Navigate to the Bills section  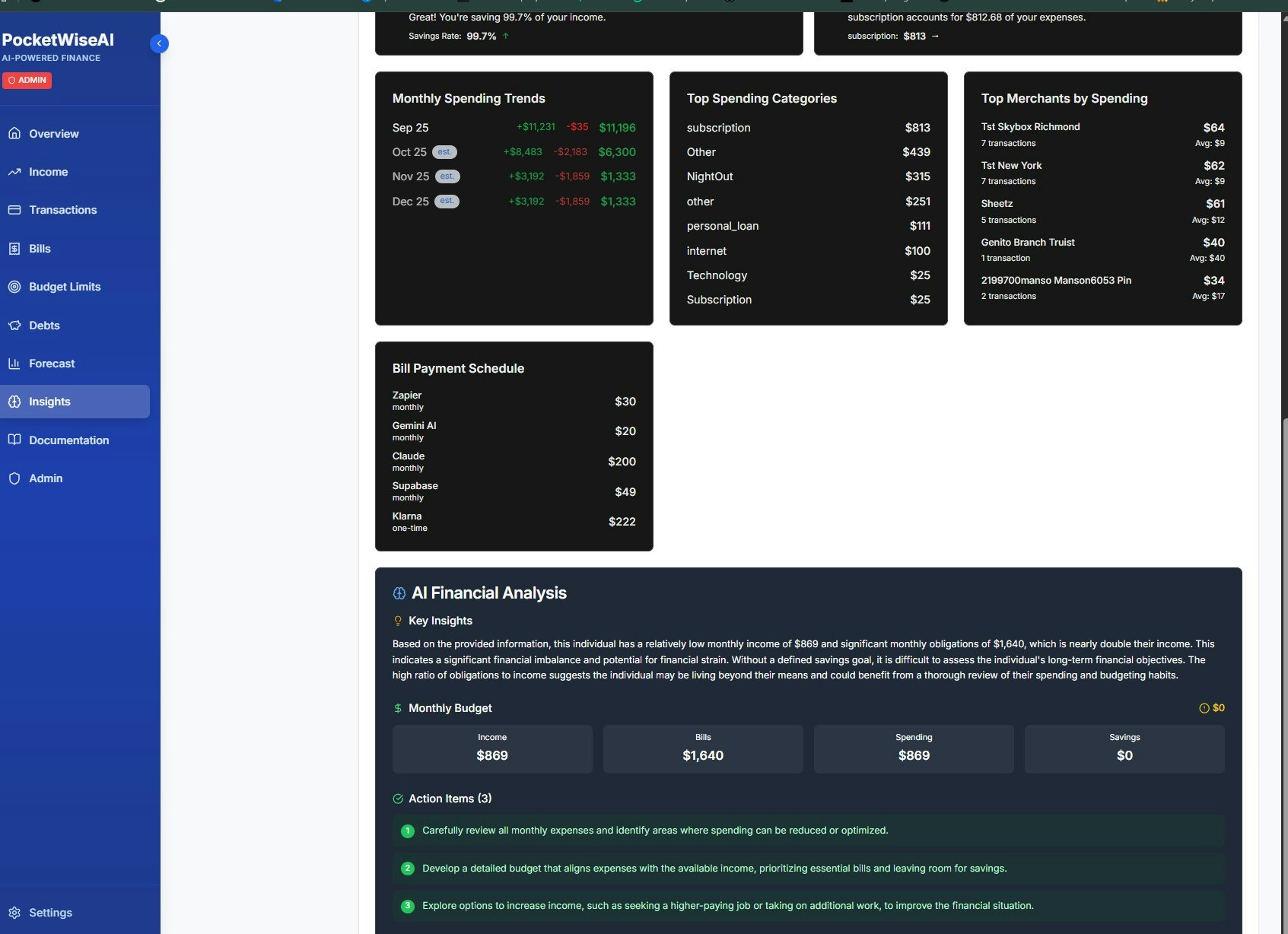coord(40,248)
